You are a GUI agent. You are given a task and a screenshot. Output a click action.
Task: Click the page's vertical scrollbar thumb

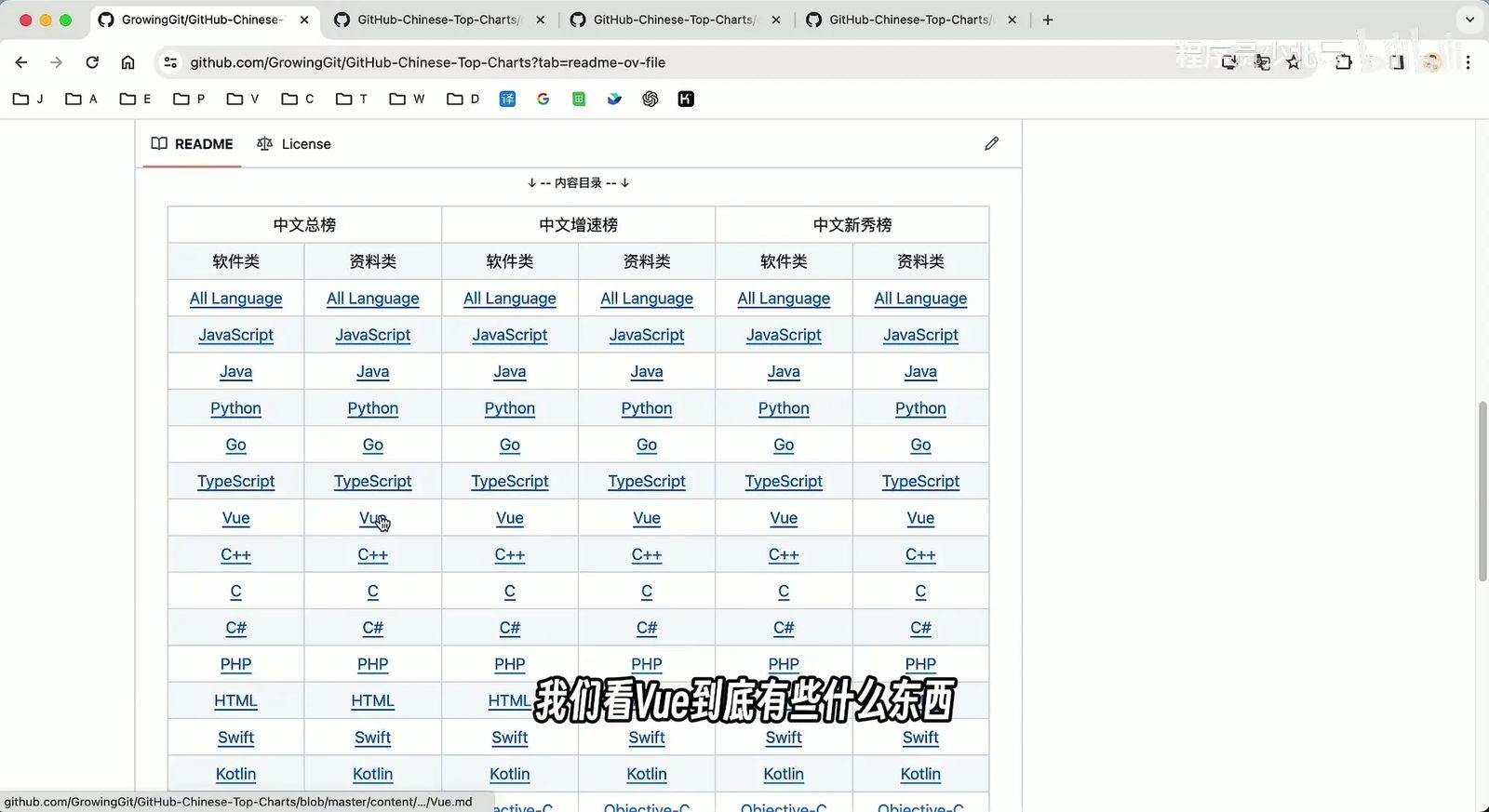pos(1483,491)
